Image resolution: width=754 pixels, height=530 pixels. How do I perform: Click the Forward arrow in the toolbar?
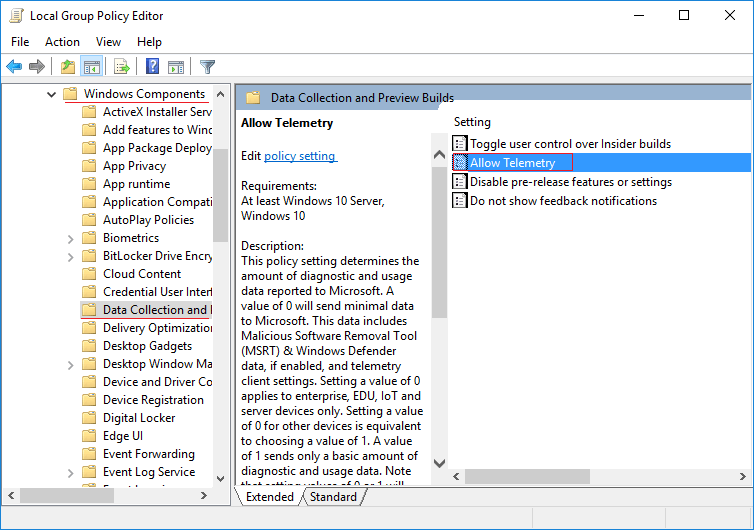pyautogui.click(x=37, y=67)
